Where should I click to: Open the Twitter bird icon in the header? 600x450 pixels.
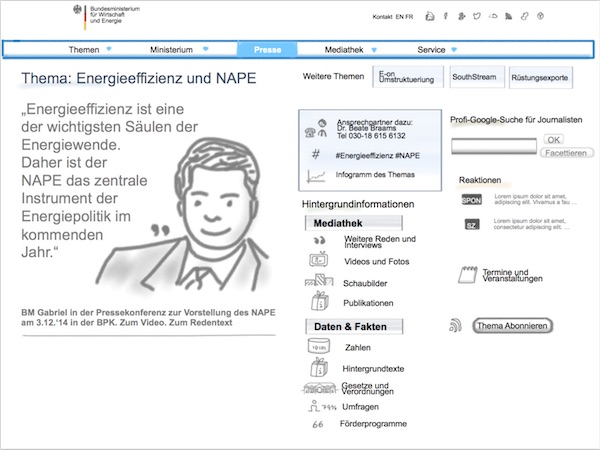[477, 16]
